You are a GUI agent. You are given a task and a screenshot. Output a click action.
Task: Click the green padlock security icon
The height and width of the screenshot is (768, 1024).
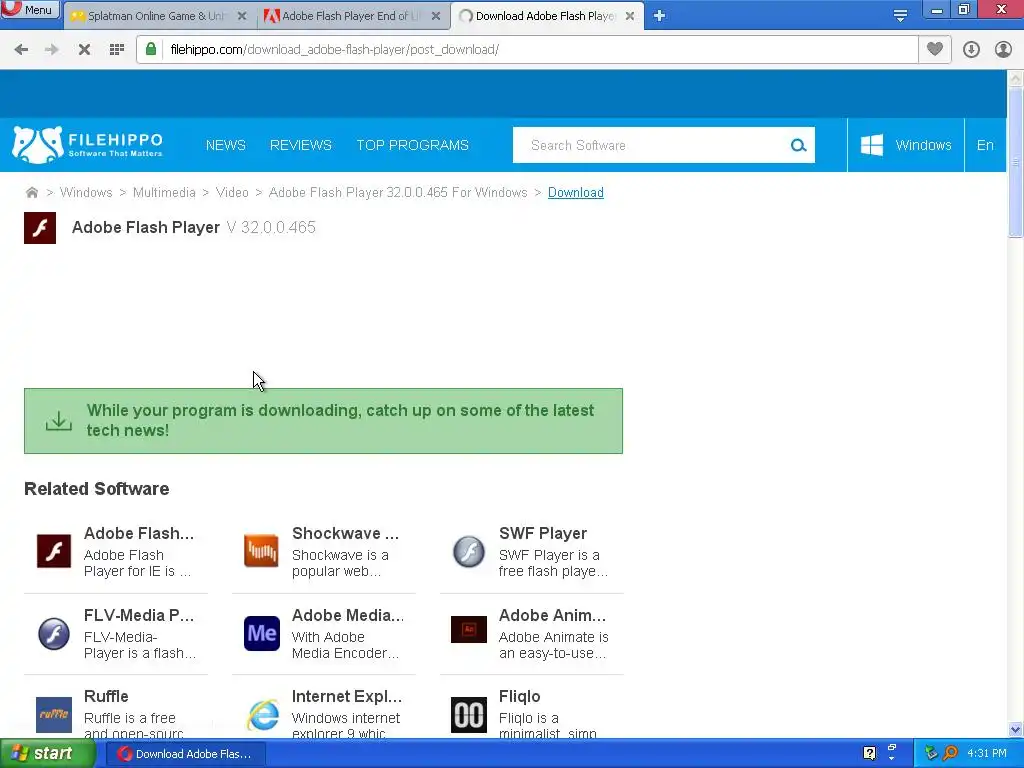click(151, 49)
